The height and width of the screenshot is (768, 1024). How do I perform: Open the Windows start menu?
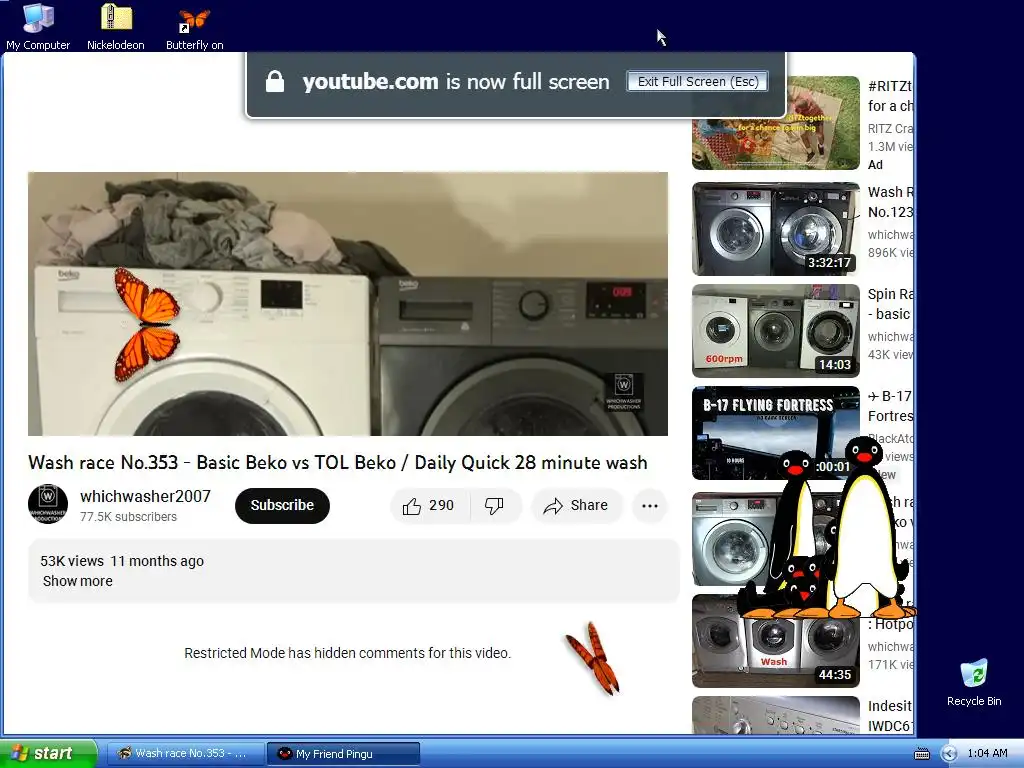[x=47, y=753]
